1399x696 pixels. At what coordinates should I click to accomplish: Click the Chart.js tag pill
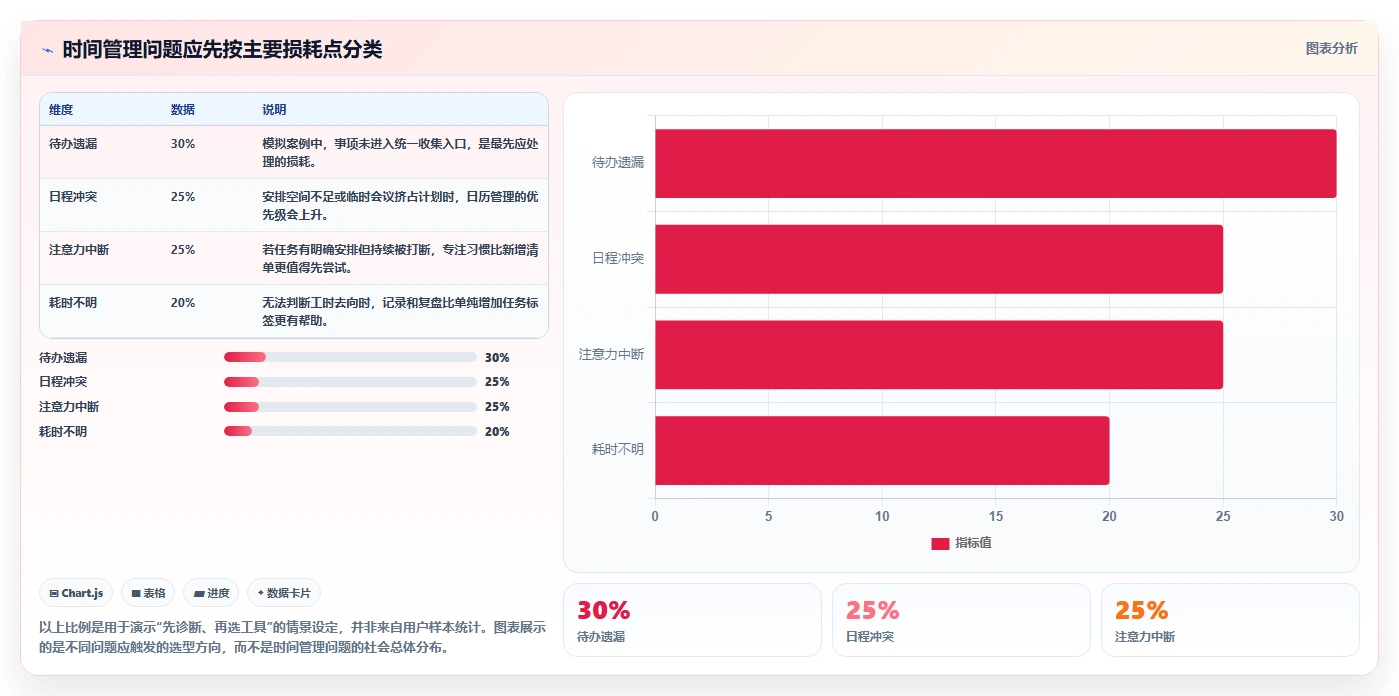pyautogui.click(x=76, y=593)
